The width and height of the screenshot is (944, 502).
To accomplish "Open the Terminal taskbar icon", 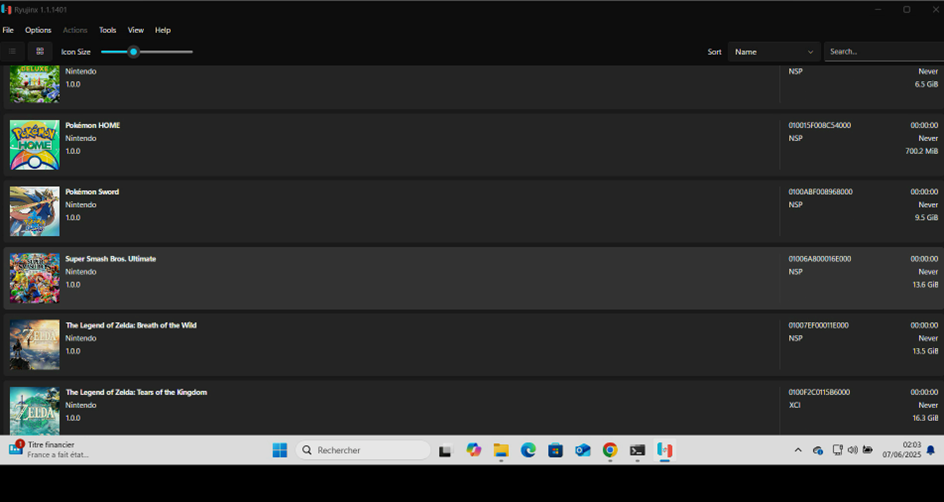I will 637,450.
